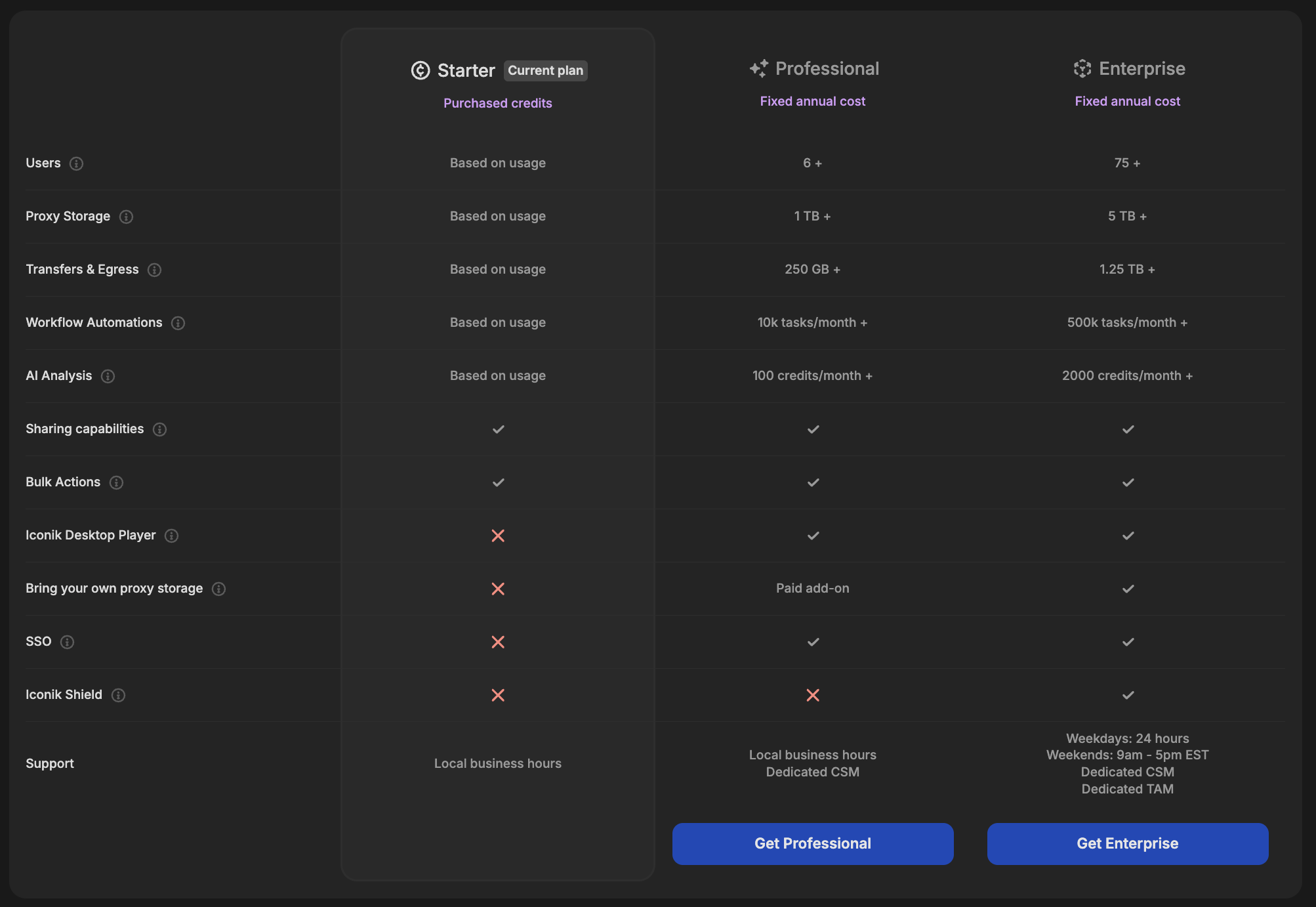Open the Transfers & Egress info tooltip icon
The image size is (1316, 907).
pyautogui.click(x=154, y=270)
